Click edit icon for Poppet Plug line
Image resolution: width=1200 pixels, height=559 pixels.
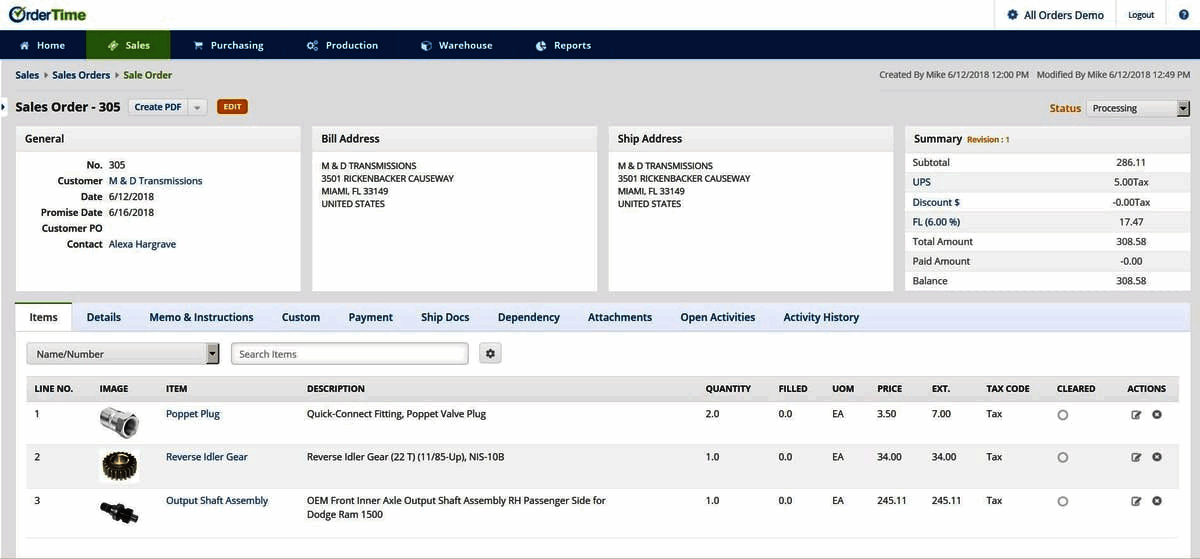[1136, 414]
